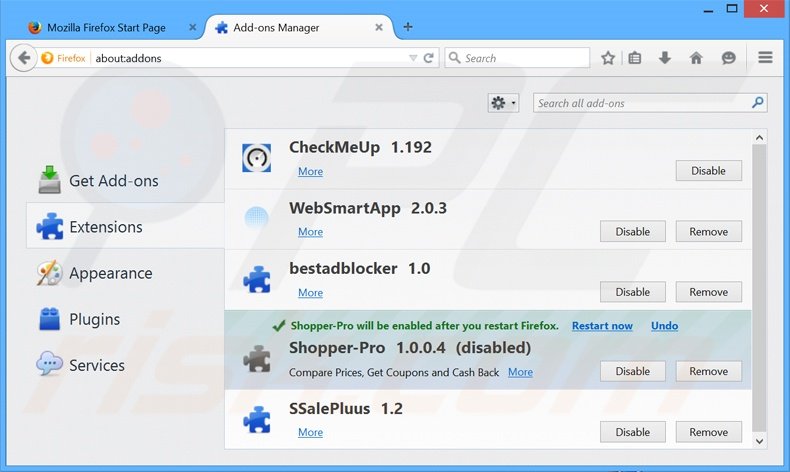Reload the page with the refresh icon
The image size is (790, 472).
[428, 58]
